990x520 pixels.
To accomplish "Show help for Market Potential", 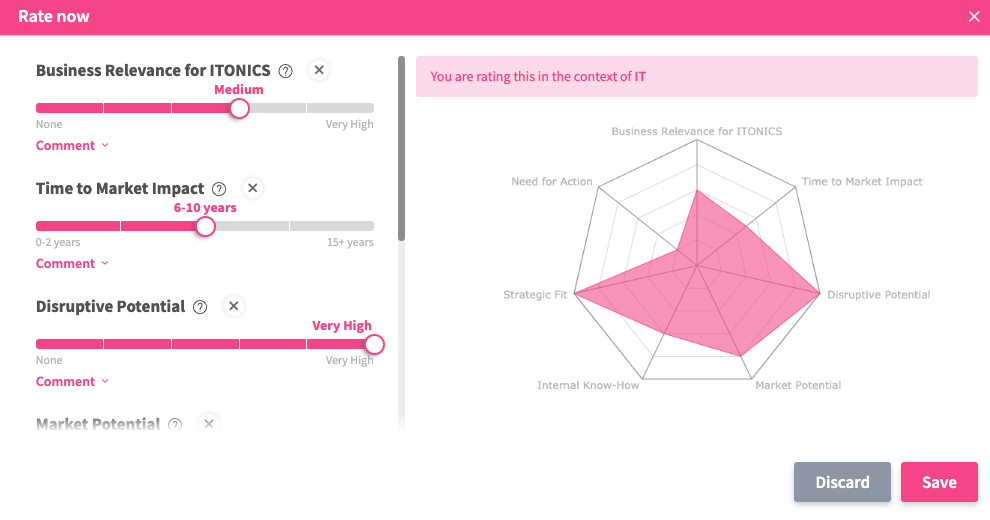I will (x=176, y=425).
